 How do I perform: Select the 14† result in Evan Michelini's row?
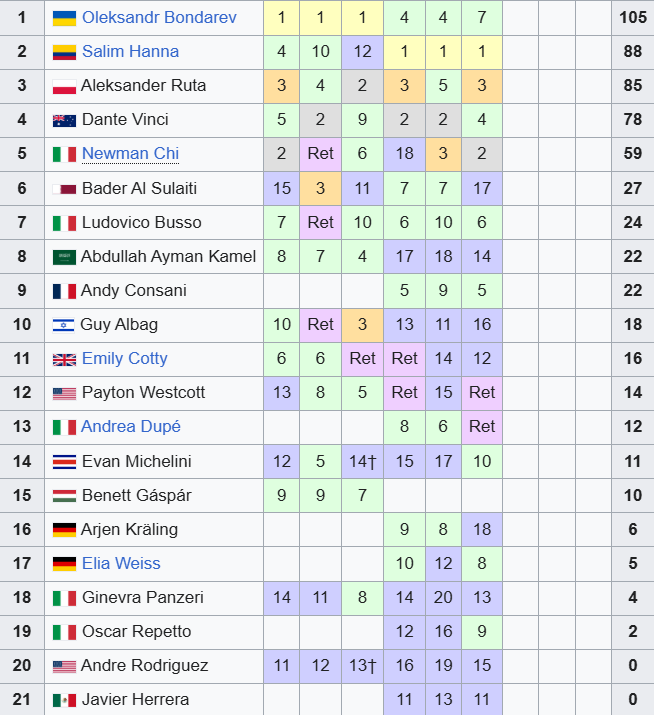click(362, 461)
